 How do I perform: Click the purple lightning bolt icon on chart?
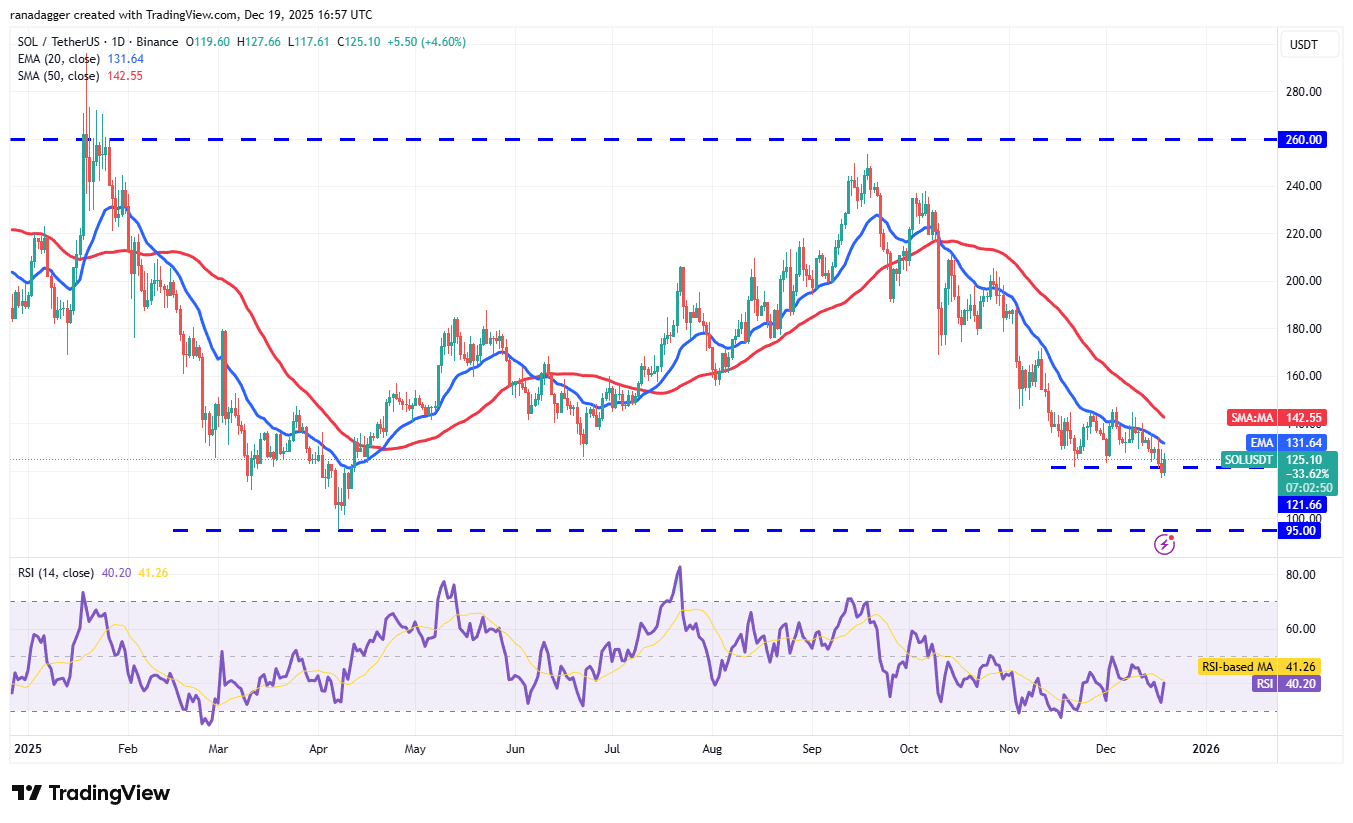point(1165,543)
